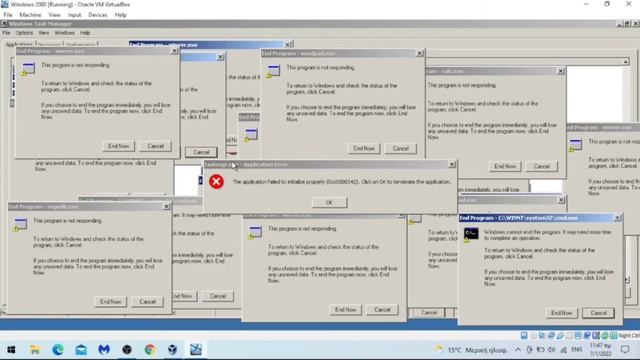The image size is (640, 360).
Task: Open File Explorer from the taskbar
Action: point(35,350)
